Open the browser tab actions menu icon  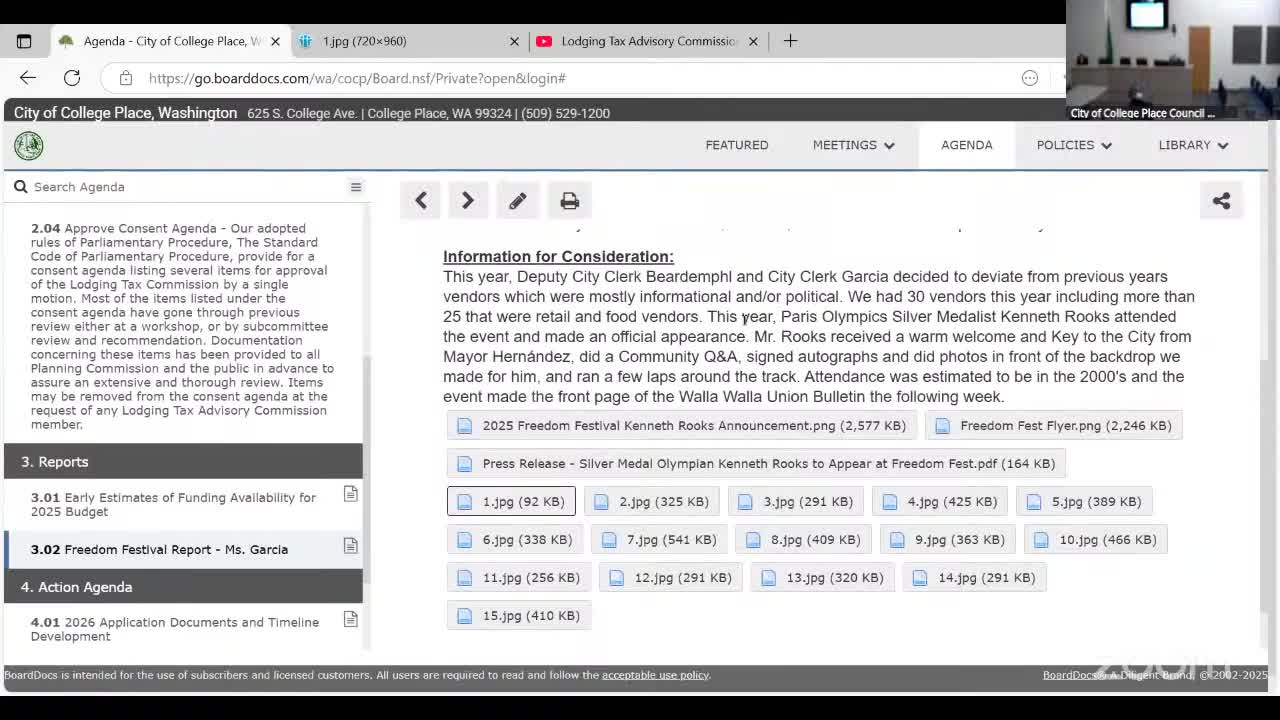[x=24, y=41]
